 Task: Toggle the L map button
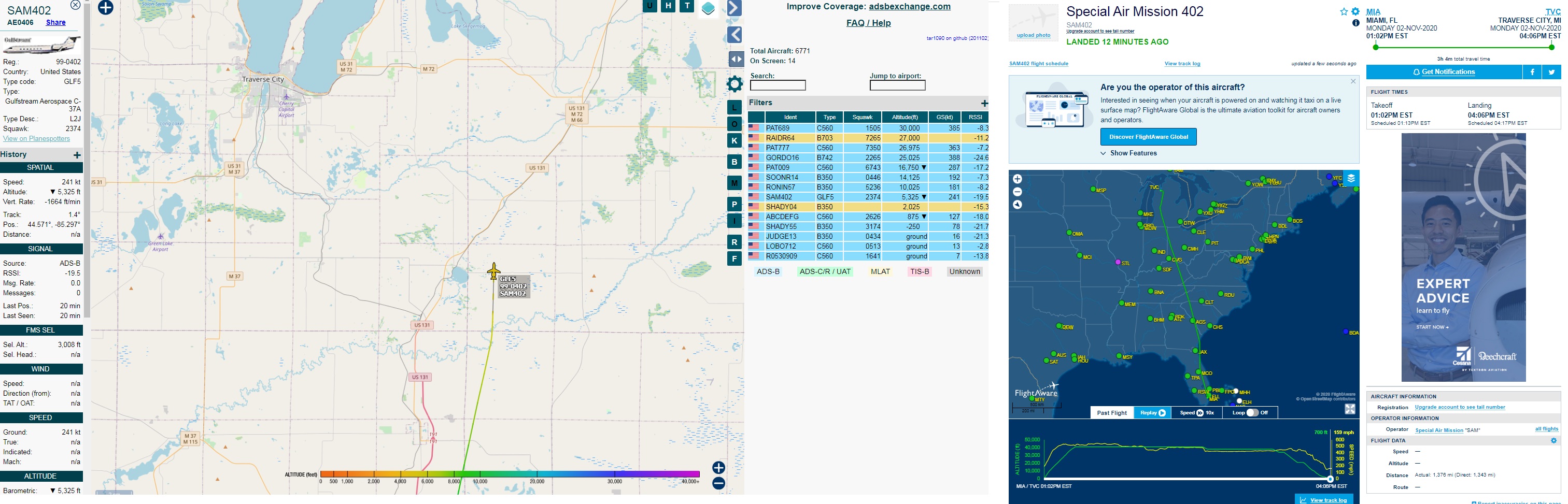[734, 108]
